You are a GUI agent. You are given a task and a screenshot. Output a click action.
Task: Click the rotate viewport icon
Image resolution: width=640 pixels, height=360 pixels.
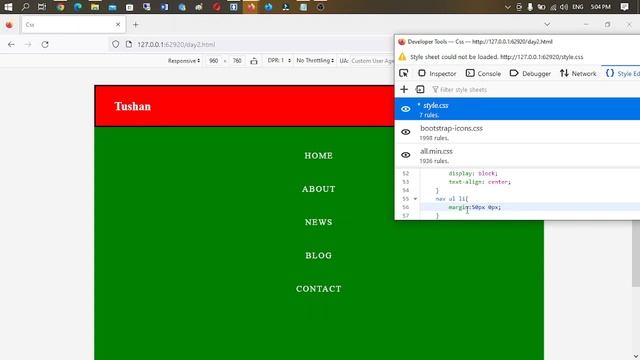pyautogui.click(x=254, y=61)
